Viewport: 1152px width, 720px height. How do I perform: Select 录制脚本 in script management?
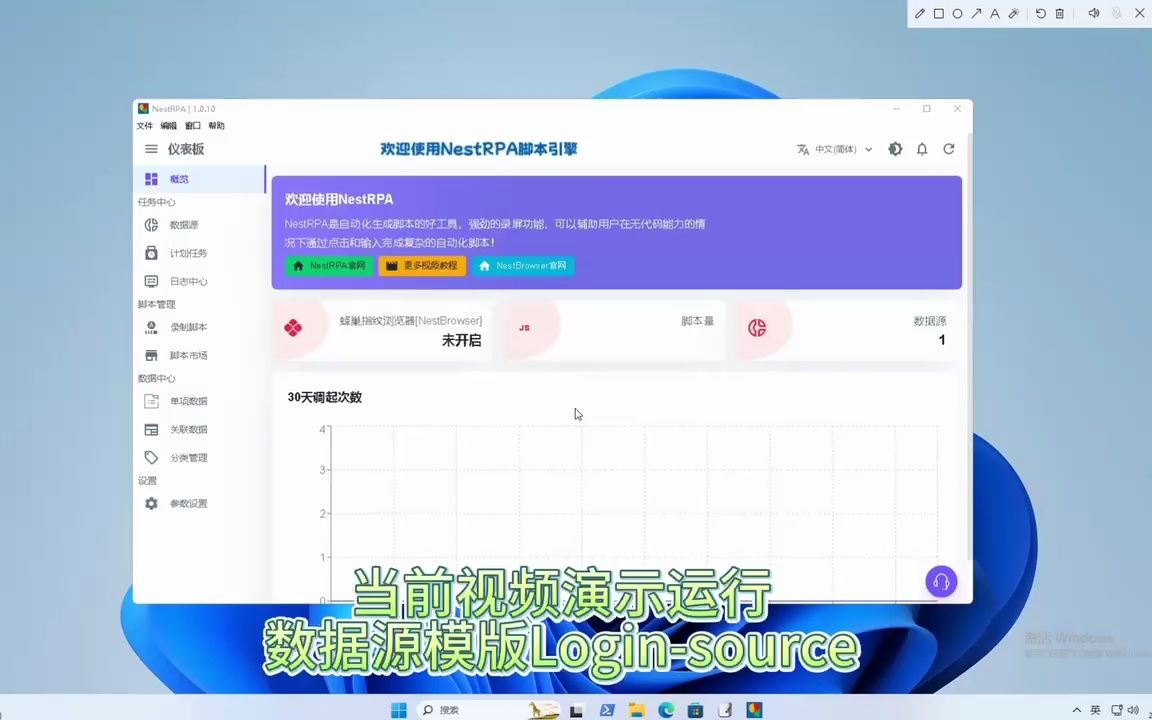coord(188,327)
